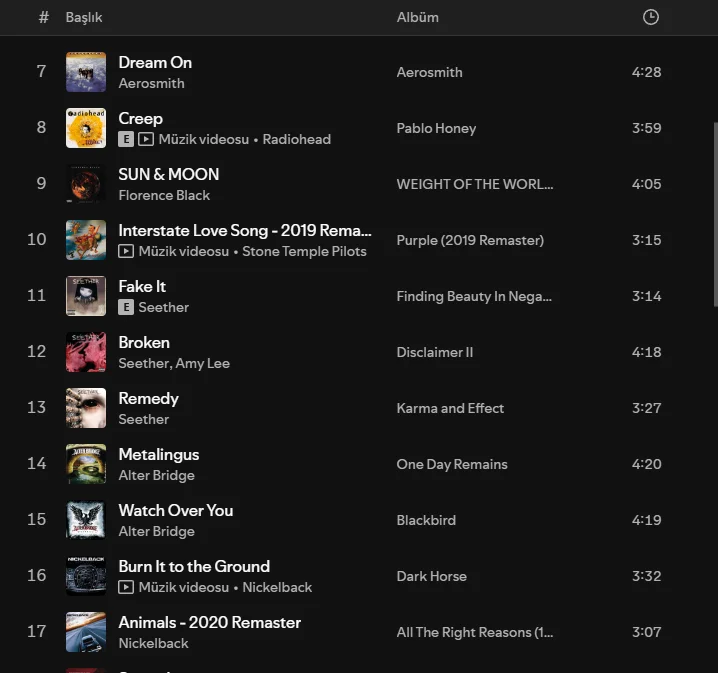Open Nickelback artist link under Burn It to the Ground
718x673 pixels.
point(277,587)
